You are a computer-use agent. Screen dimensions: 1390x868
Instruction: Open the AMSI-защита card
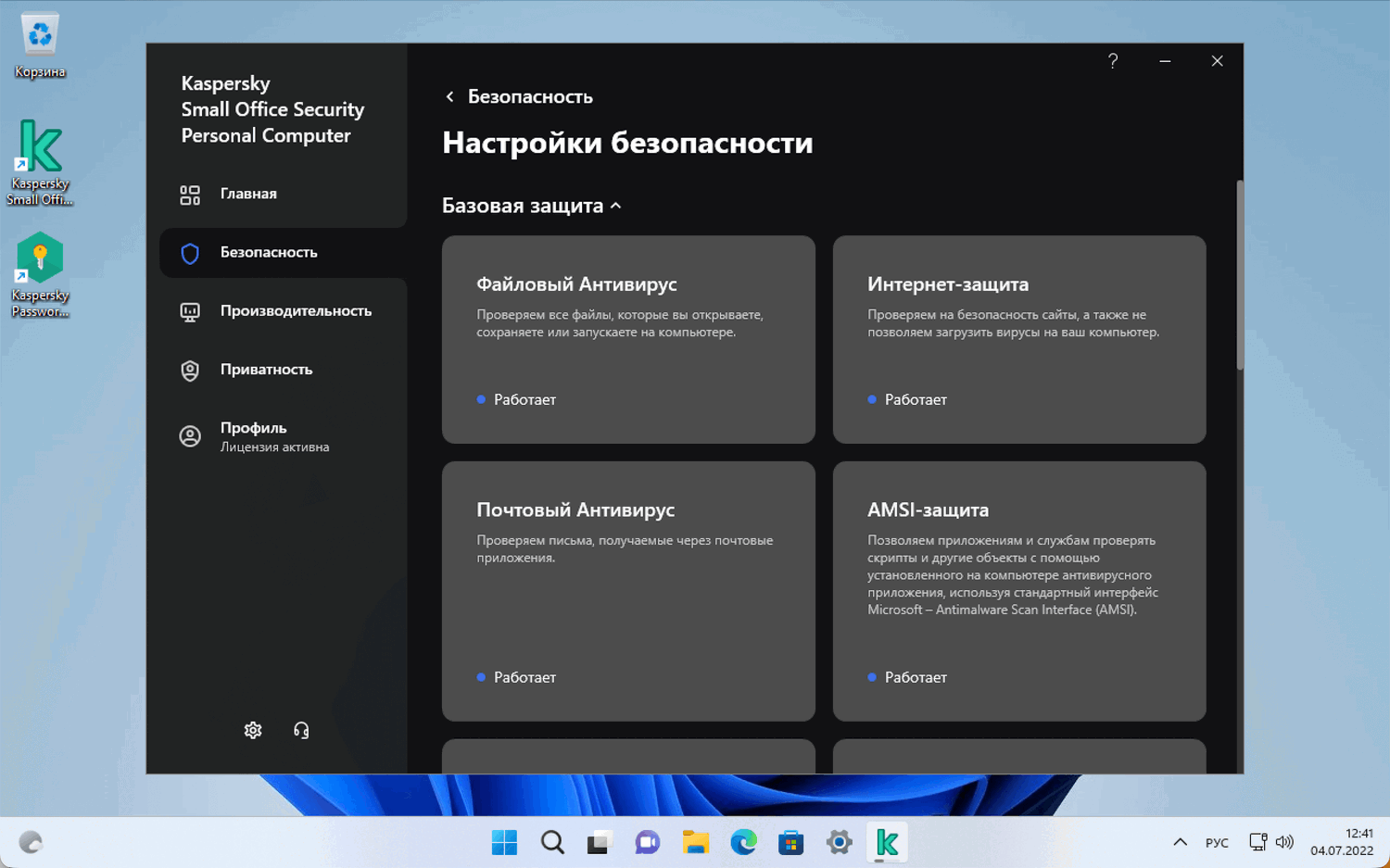pos(1019,591)
